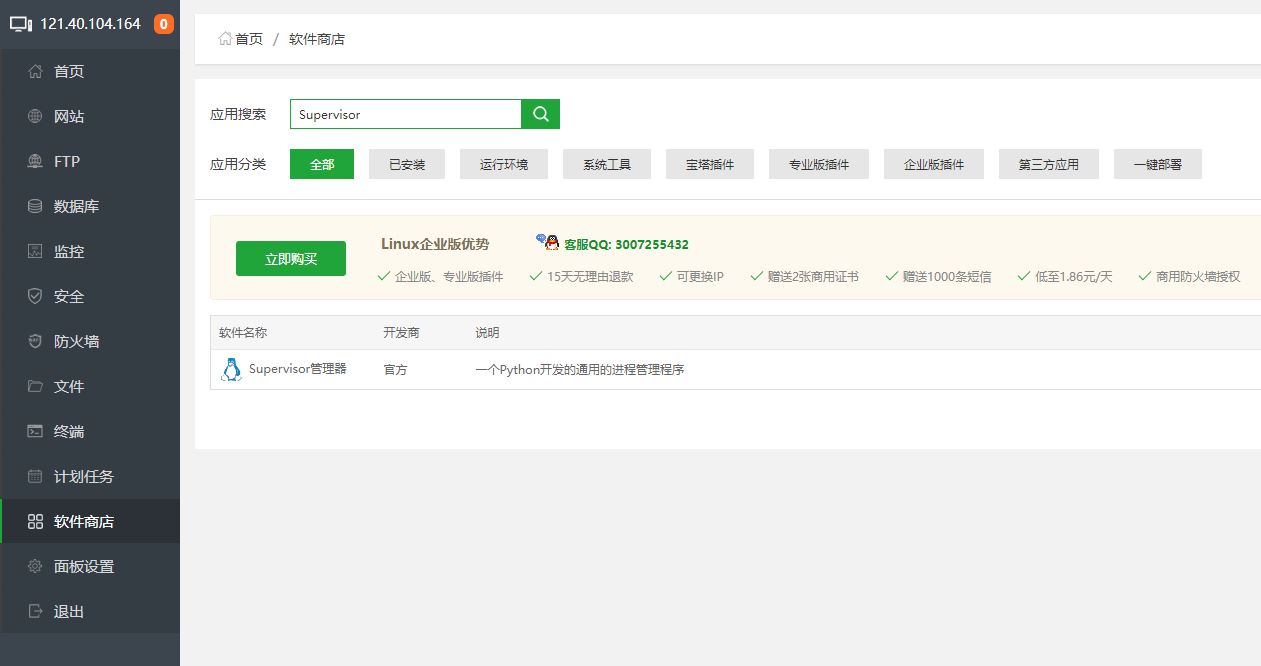Image resolution: width=1261 pixels, height=666 pixels.
Task: Start the search with magnifier button
Action: pos(540,114)
